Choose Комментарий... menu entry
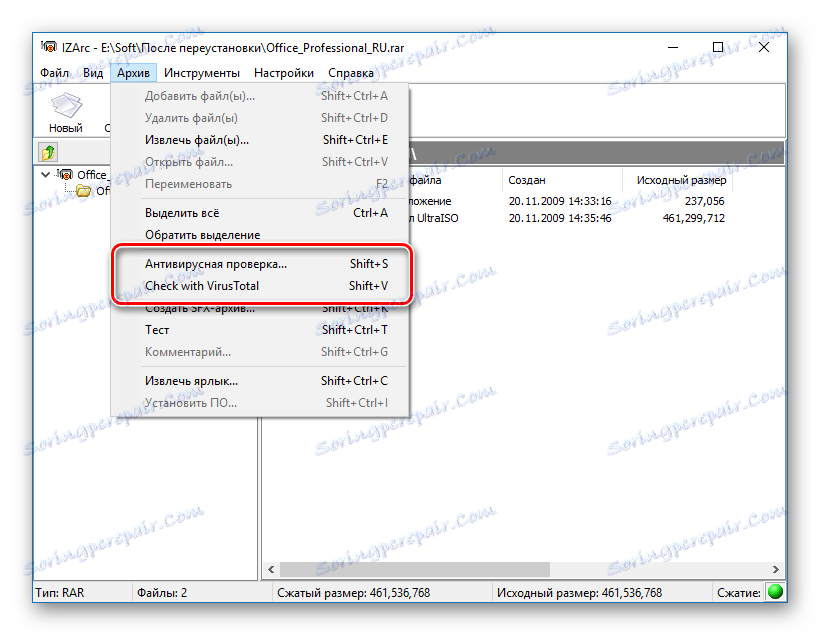Screen dimensions: 820x635 (260, 351)
